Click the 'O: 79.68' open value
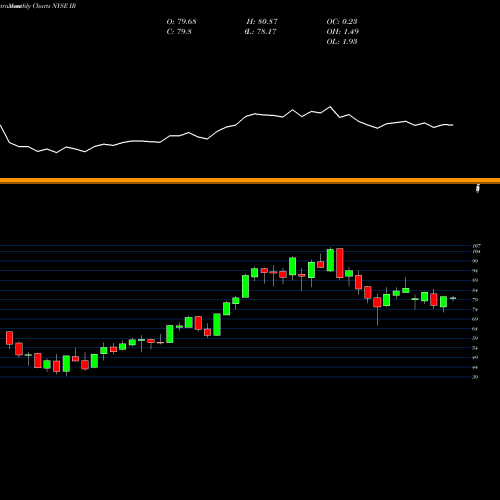Screen dimensions: 500x500 tap(181, 22)
